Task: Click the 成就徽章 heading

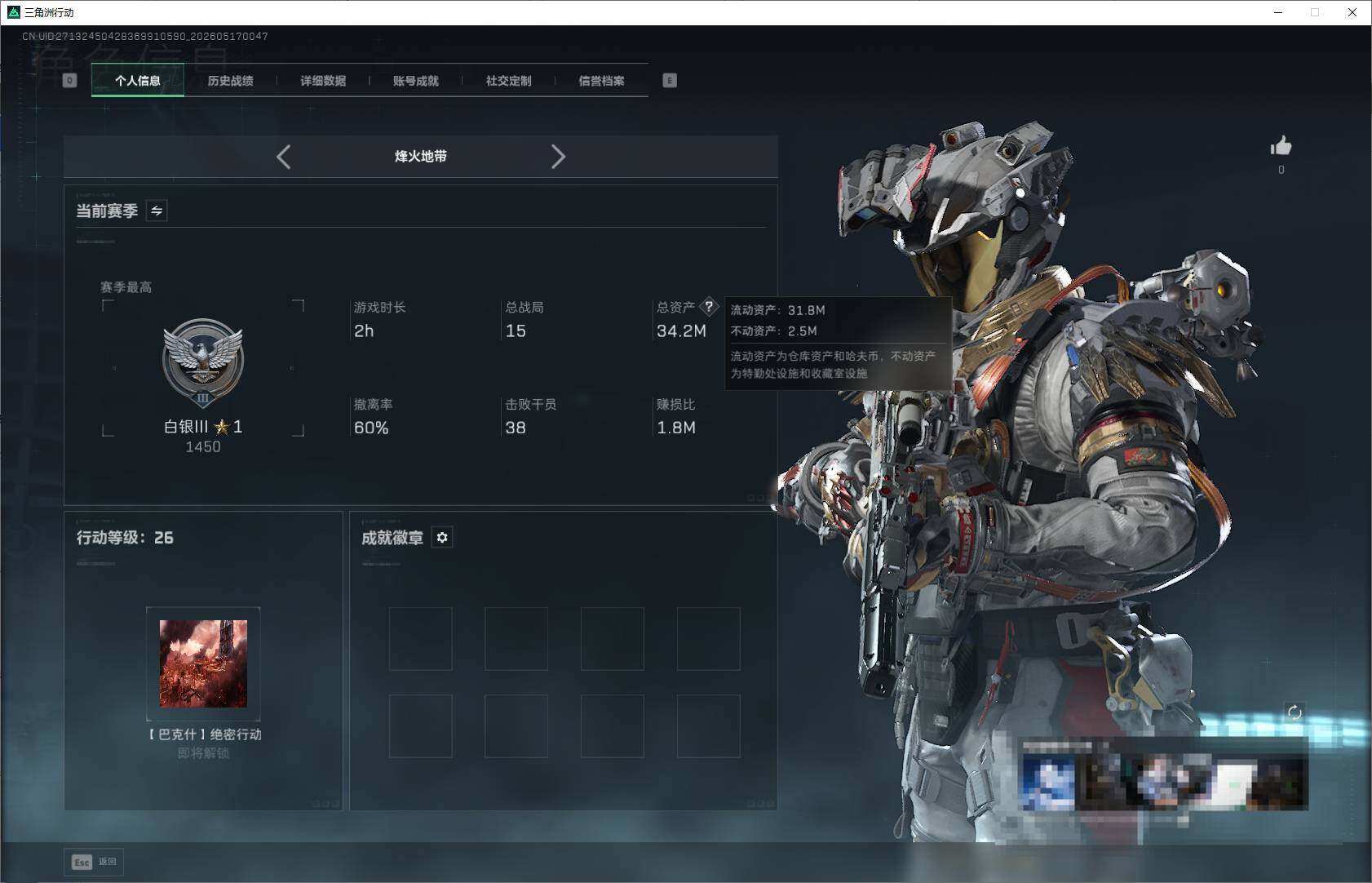Action: [392, 538]
